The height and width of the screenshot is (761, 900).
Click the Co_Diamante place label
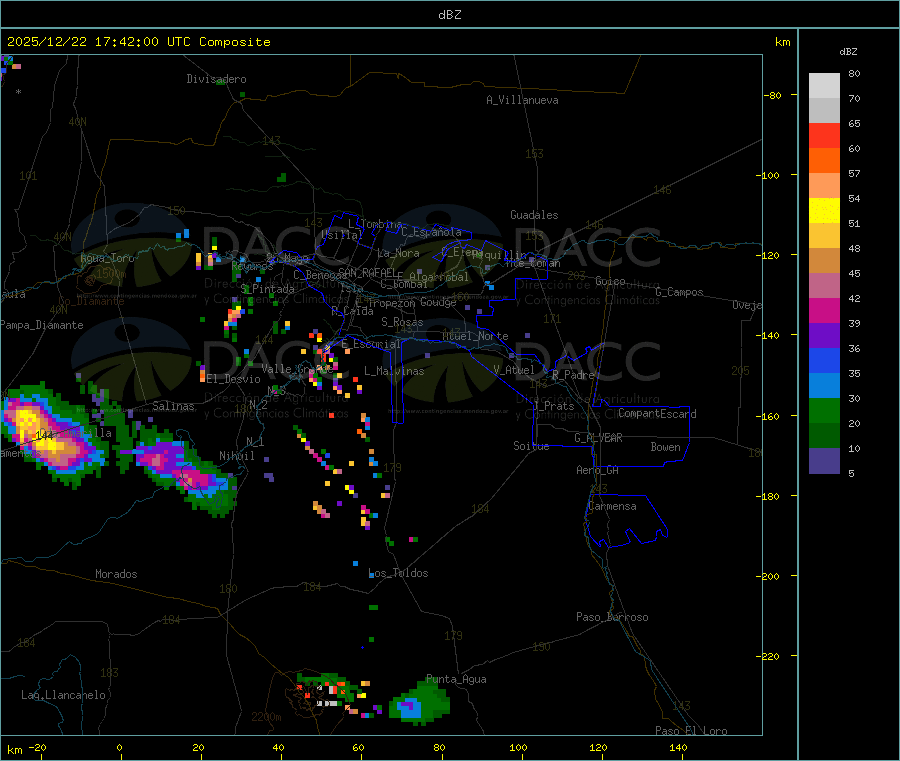click(91, 301)
